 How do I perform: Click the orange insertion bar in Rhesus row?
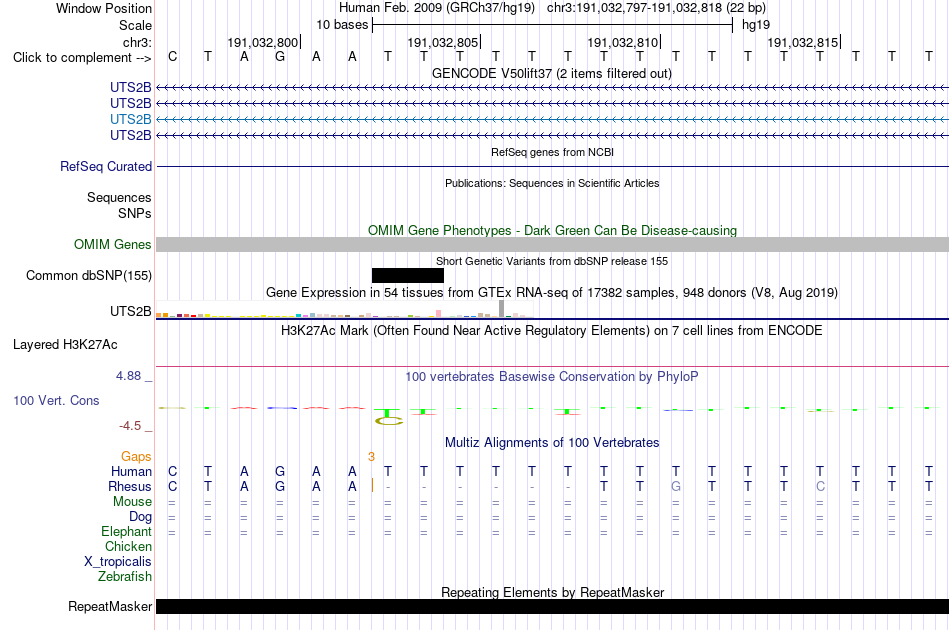[372, 486]
